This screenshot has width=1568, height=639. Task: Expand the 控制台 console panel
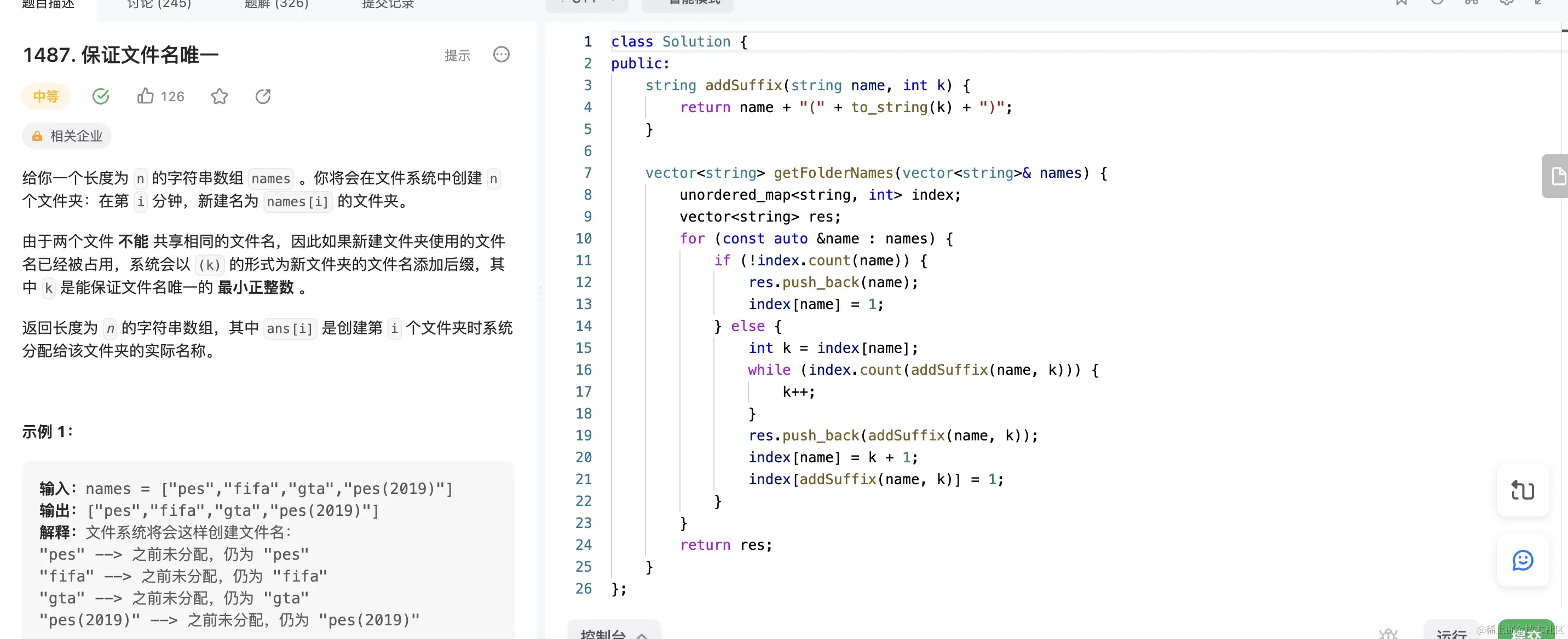point(613,634)
